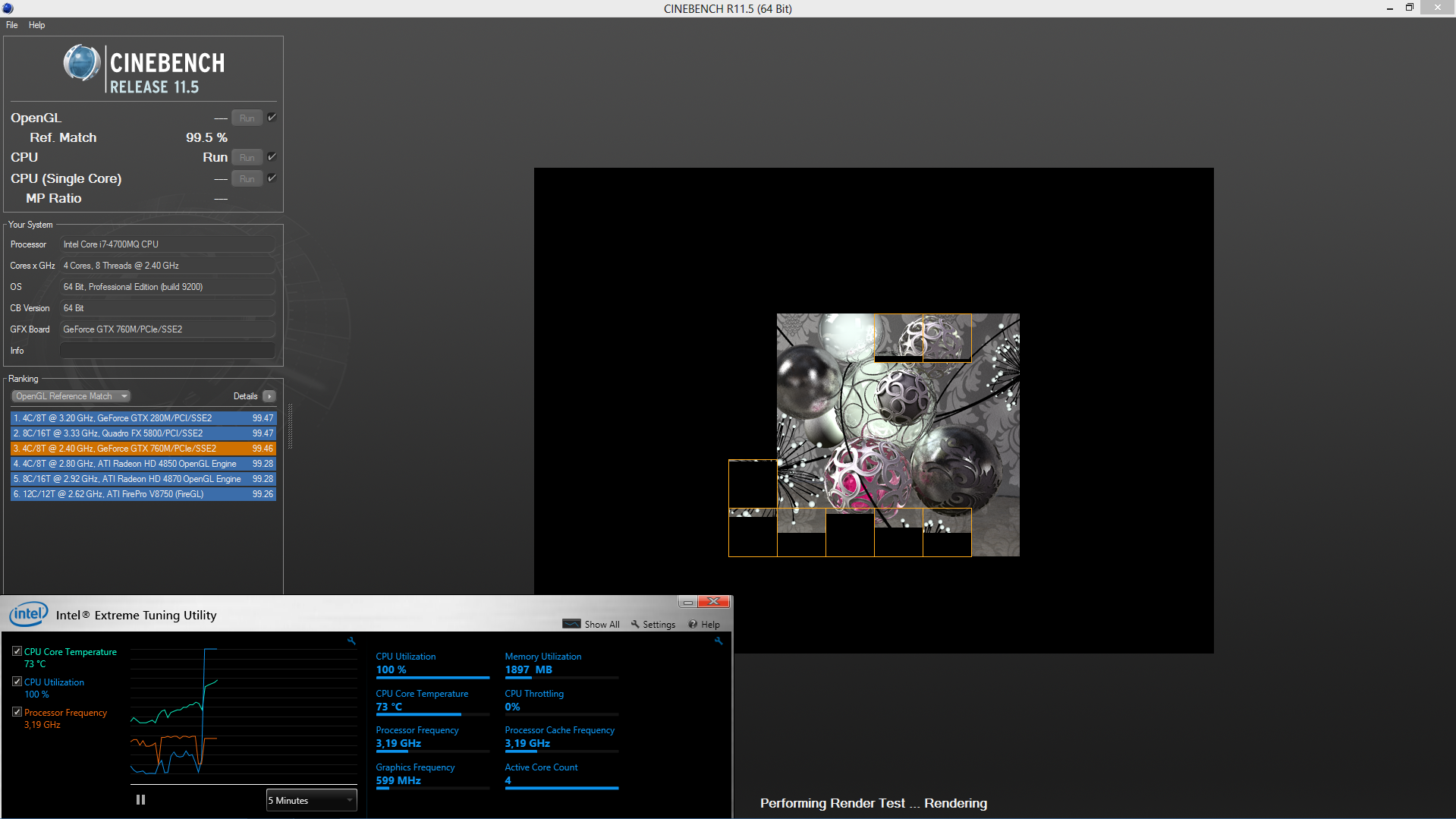Screen dimensions: 1456x819
Task: Click the monitor panel wrench icon
Action: pos(719,641)
